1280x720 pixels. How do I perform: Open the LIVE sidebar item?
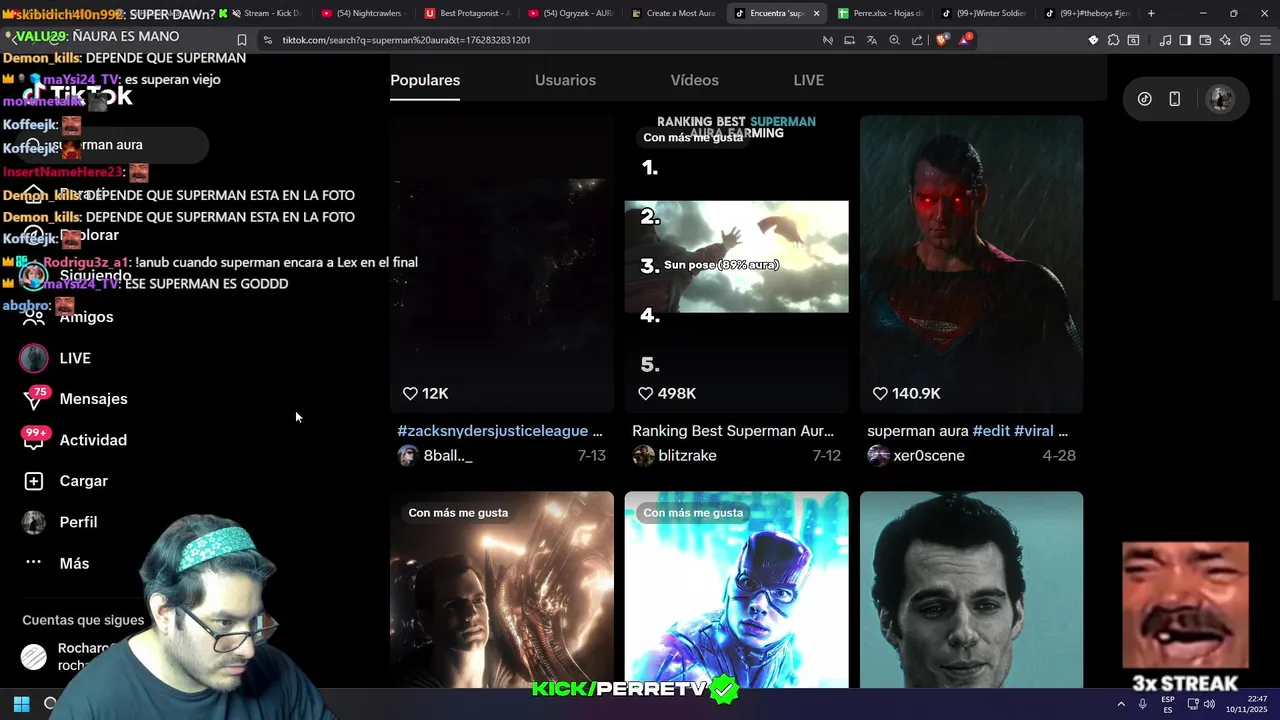coord(57,358)
